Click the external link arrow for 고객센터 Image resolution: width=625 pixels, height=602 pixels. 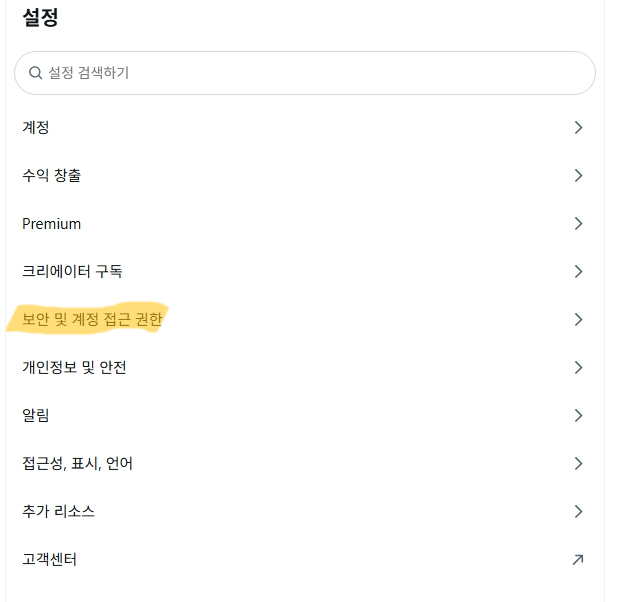point(578,560)
